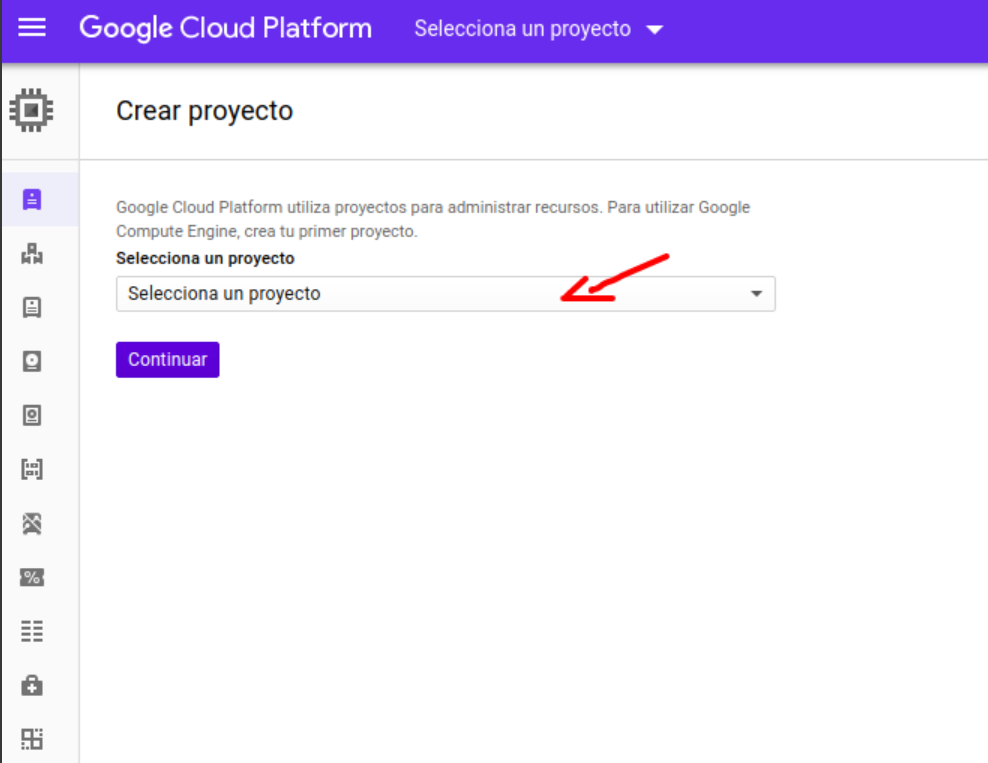Click the bold 'Selecciona un proyecto' label
This screenshot has height=763, width=988.
point(205,258)
